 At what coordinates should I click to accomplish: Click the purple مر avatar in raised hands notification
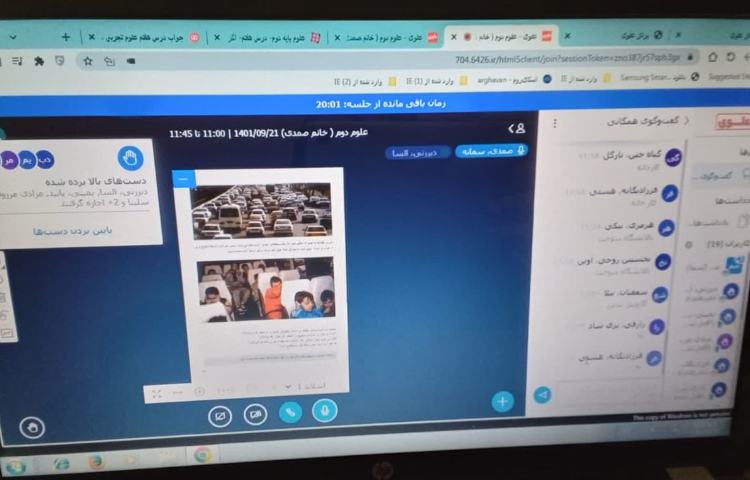pos(10,160)
